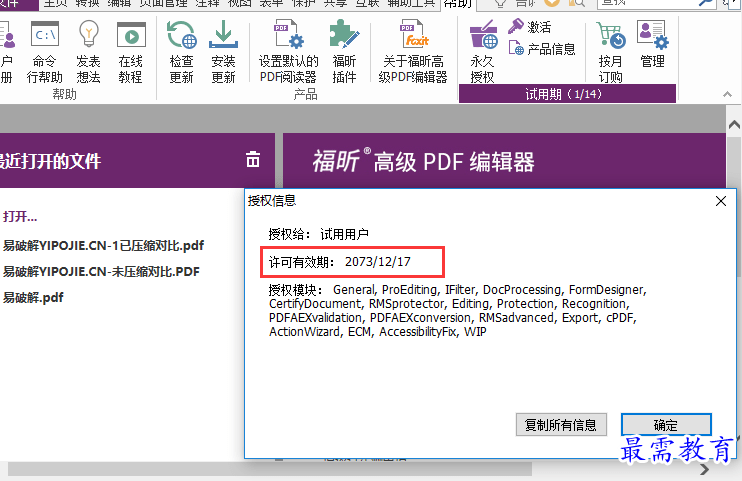
Task: Click the 授权信息 dialog title
Action: pos(272,201)
